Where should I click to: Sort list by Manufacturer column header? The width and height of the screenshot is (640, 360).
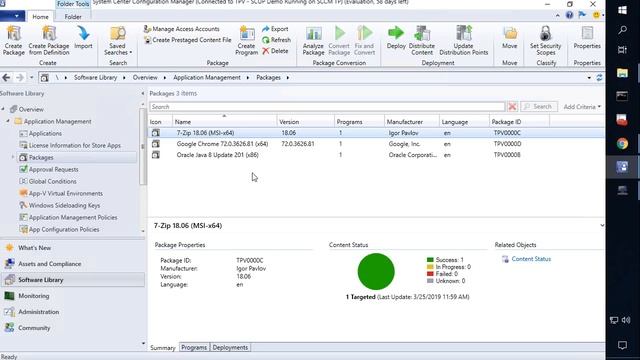click(411, 122)
